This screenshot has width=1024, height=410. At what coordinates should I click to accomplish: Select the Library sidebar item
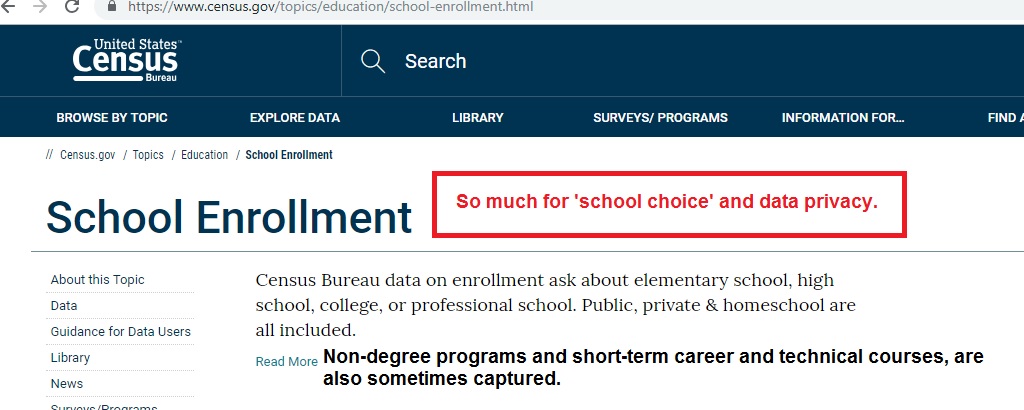click(x=70, y=358)
